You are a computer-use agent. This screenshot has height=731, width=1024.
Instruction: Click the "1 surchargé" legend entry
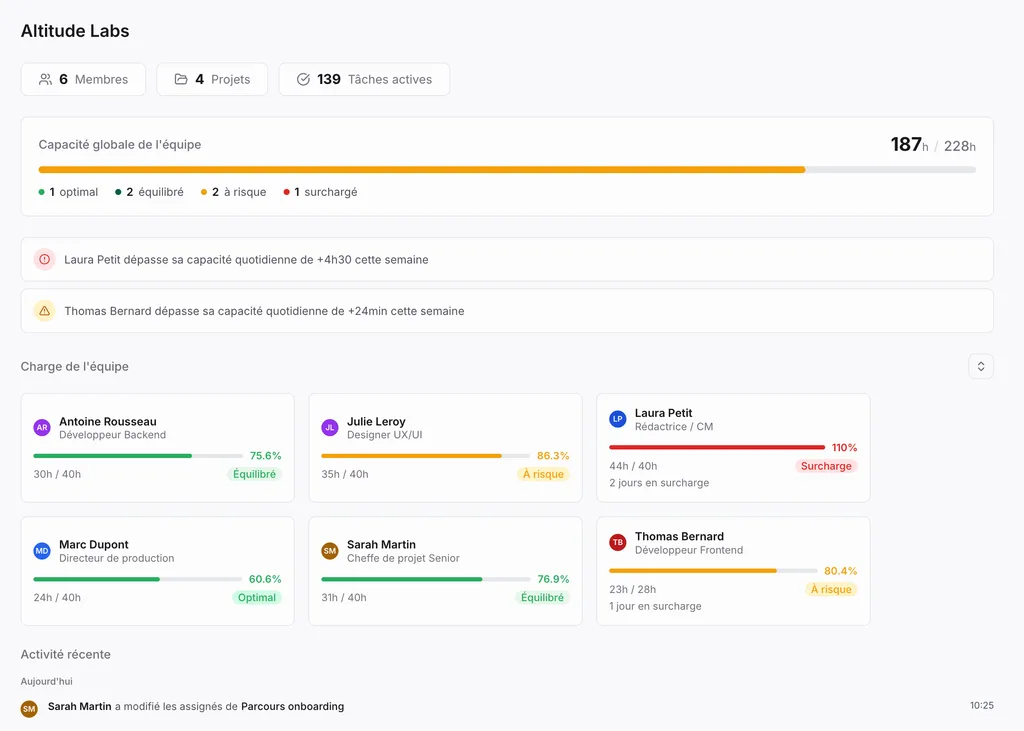(x=321, y=192)
